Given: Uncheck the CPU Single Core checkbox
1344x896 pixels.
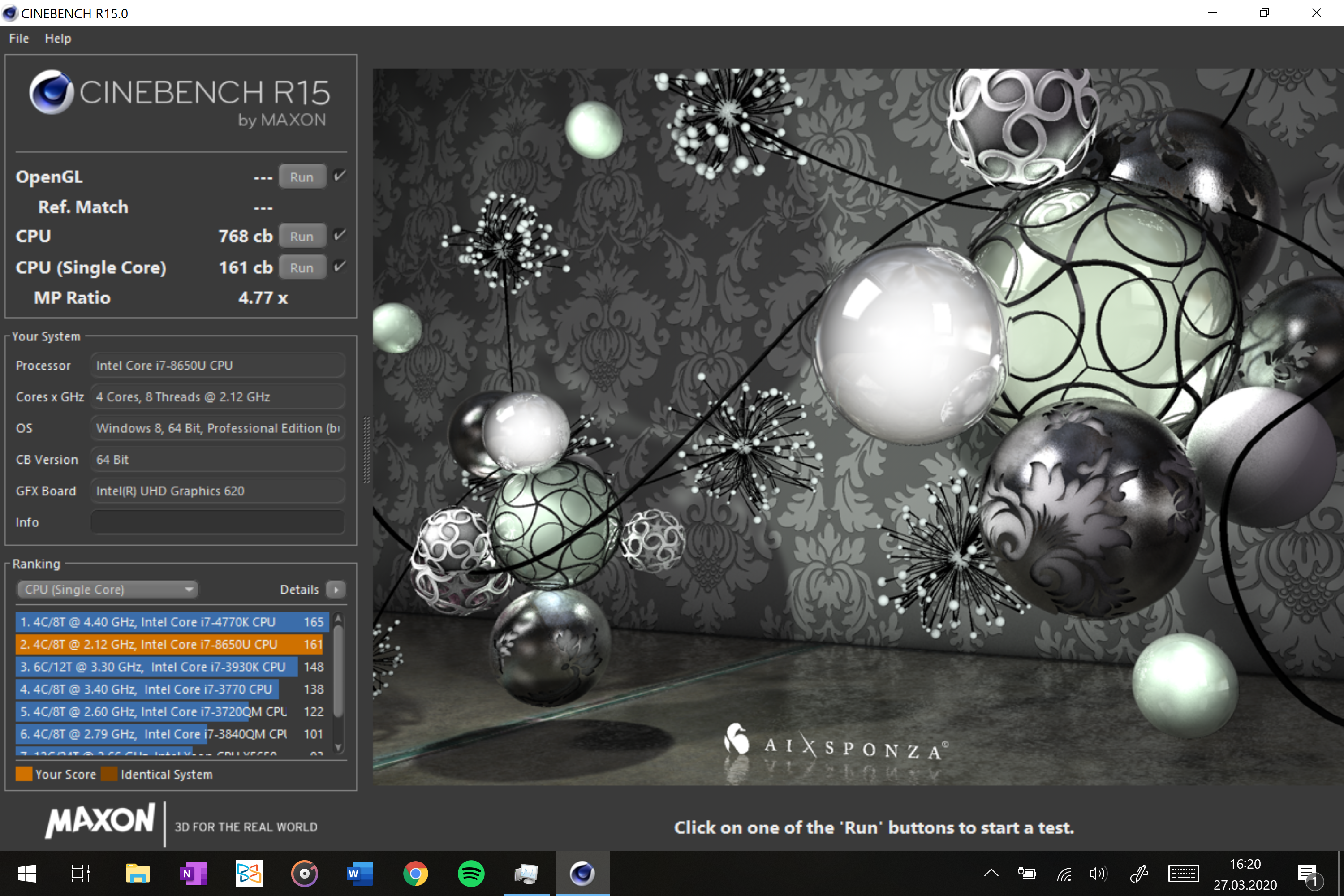Looking at the screenshot, I should pos(340,266).
